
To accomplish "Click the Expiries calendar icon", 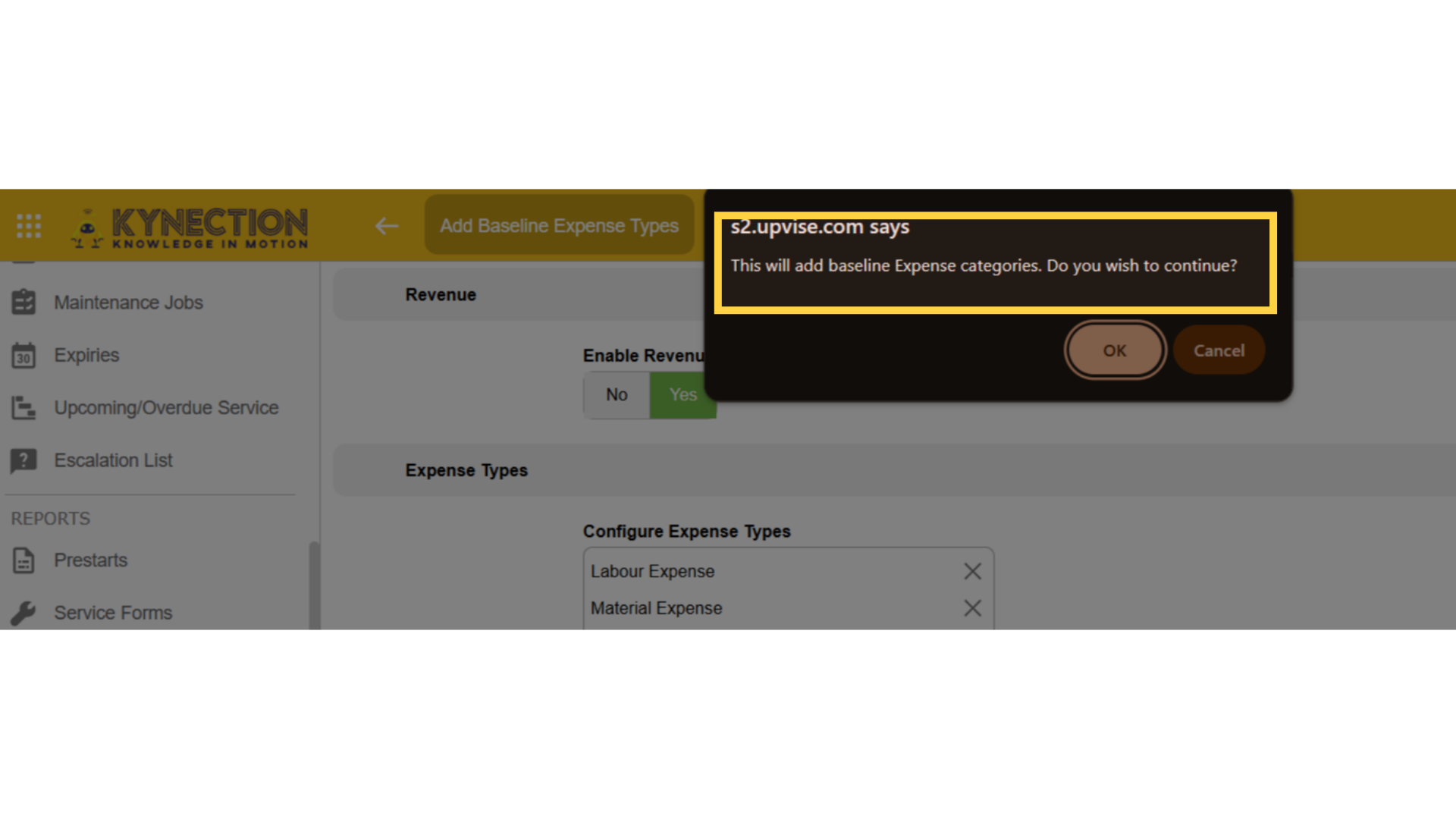I will pyautogui.click(x=24, y=355).
